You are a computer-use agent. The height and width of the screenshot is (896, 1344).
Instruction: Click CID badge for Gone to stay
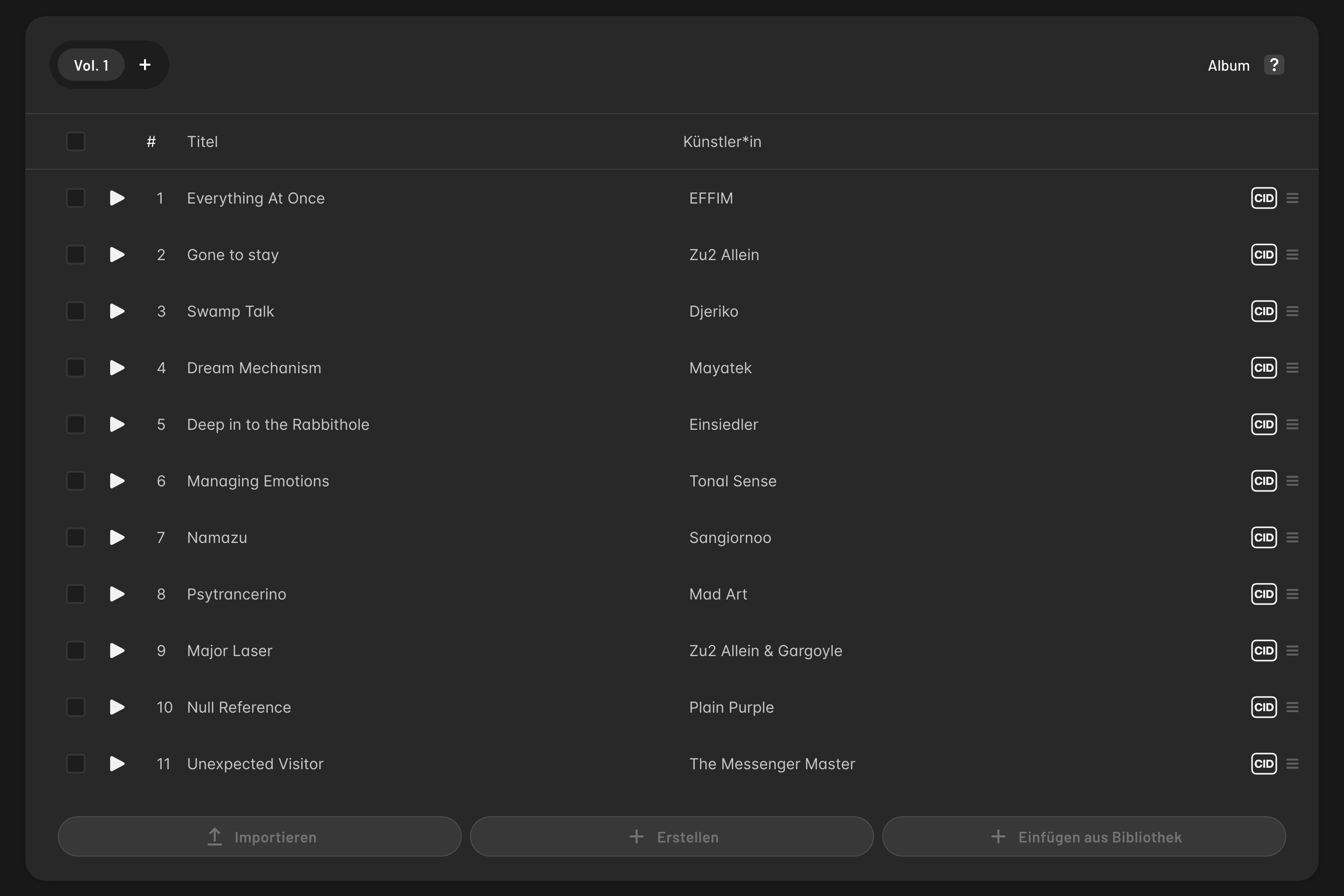(x=1263, y=255)
